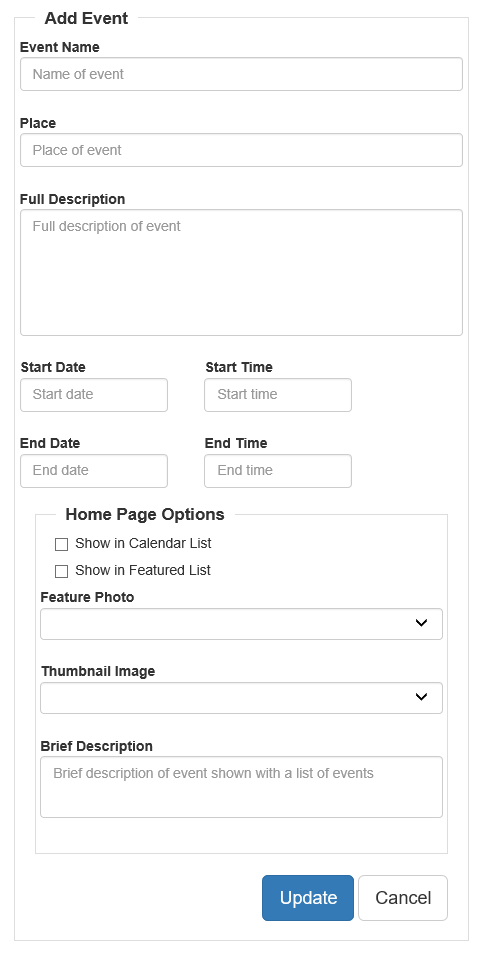Open the Feature Photo dropdown
This screenshot has width=482, height=955.
click(x=241, y=624)
